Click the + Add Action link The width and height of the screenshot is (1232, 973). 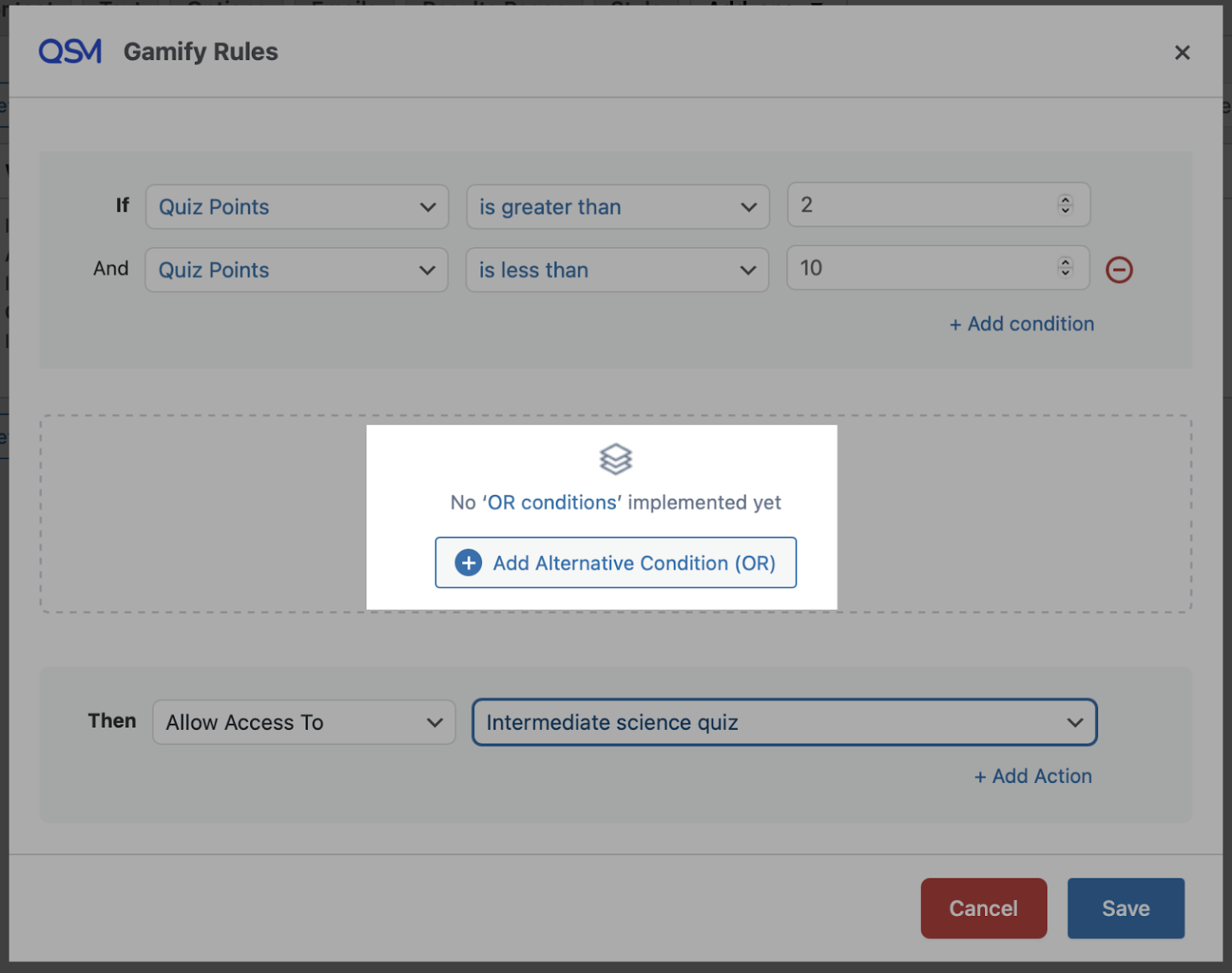pos(1033,776)
